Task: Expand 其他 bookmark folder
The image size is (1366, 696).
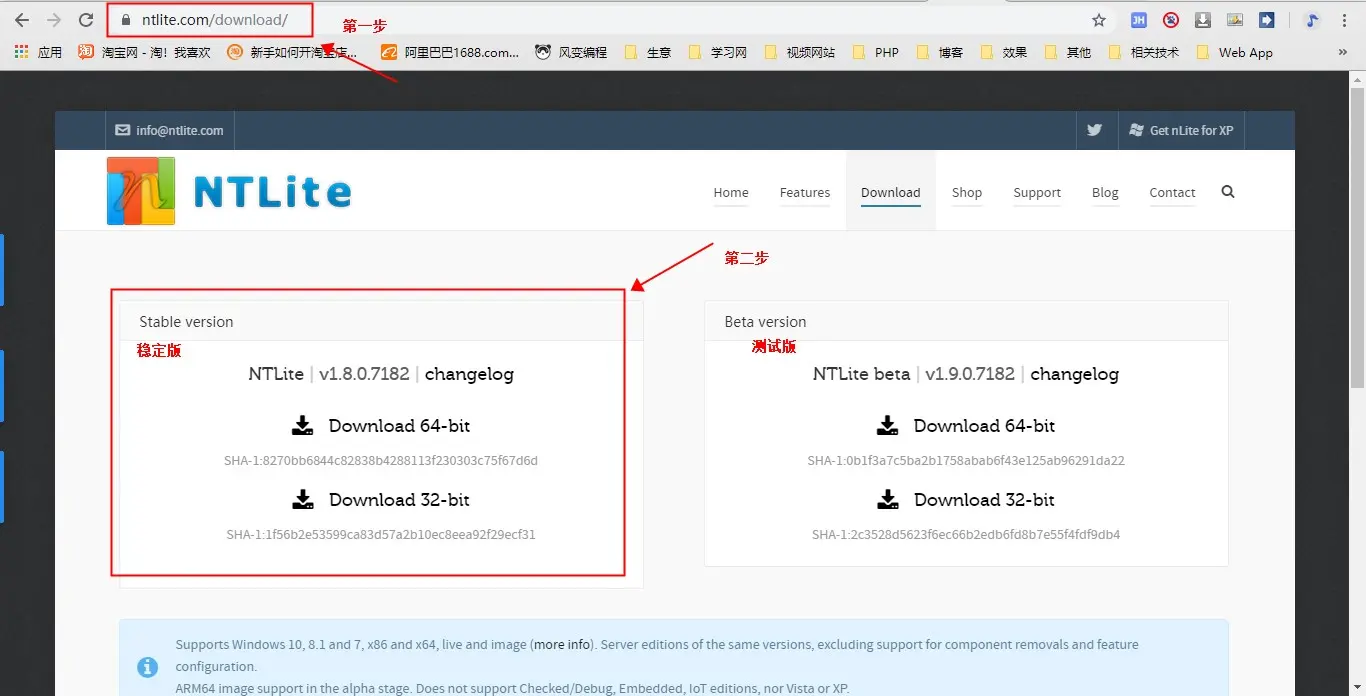Action: 1067,52
